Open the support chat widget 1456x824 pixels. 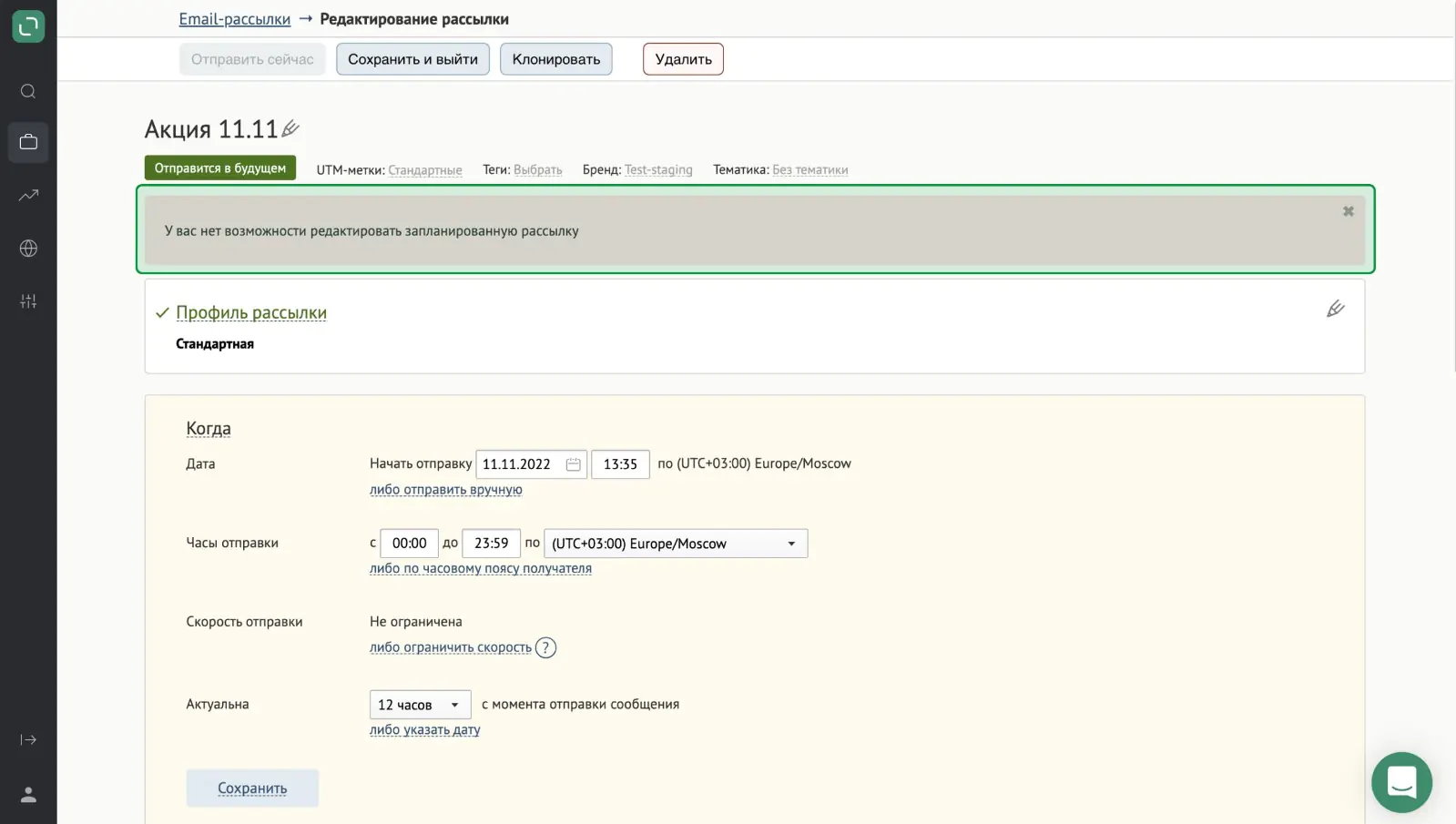[x=1401, y=782]
